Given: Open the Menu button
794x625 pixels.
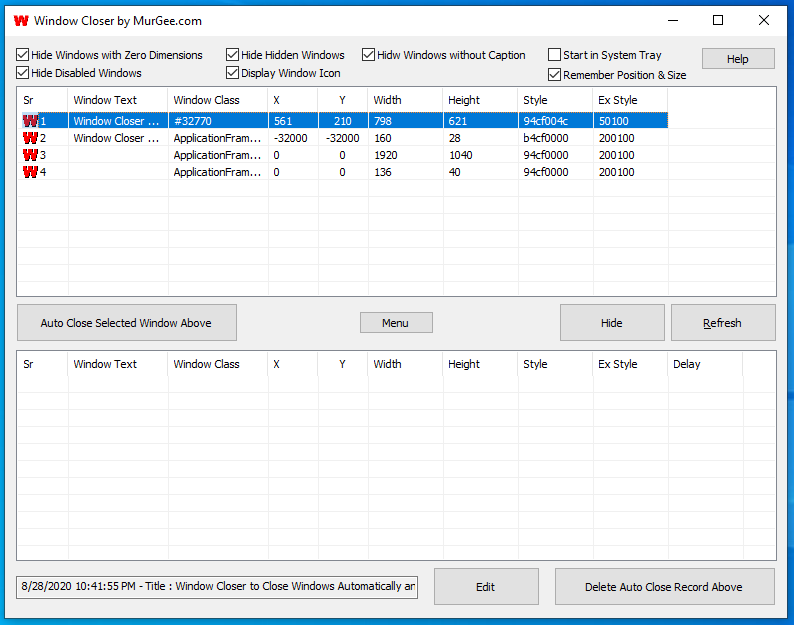Looking at the screenshot, I should [396, 323].
